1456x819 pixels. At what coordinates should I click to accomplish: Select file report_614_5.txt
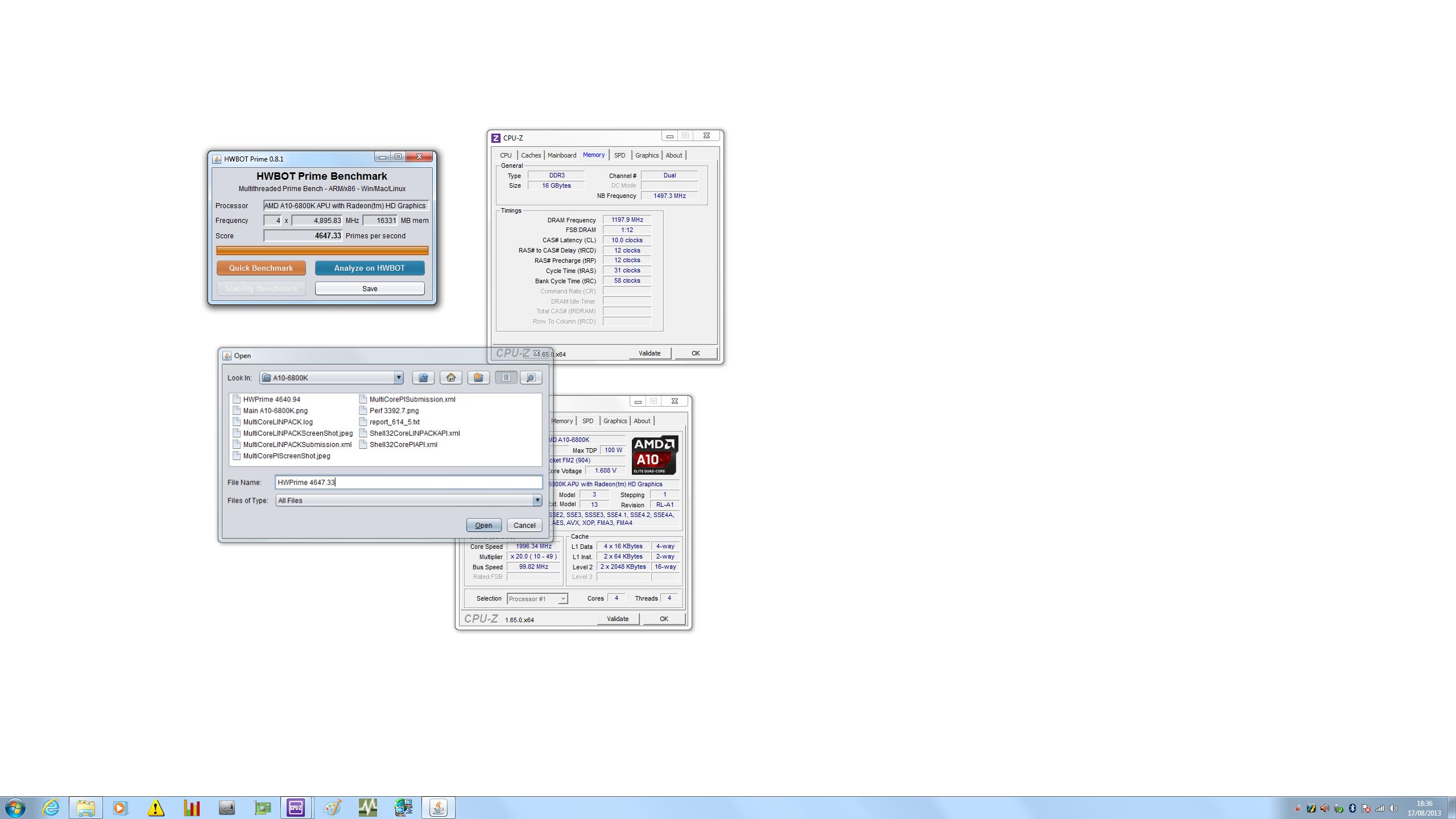point(390,422)
